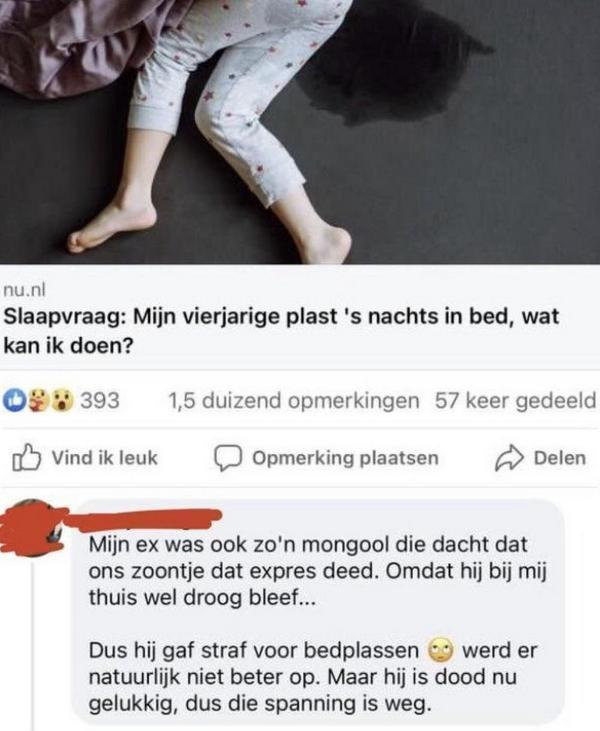The width and height of the screenshot is (600, 731).
Task: Open the 1,5 duizend opmerkingen link
Action: (293, 401)
